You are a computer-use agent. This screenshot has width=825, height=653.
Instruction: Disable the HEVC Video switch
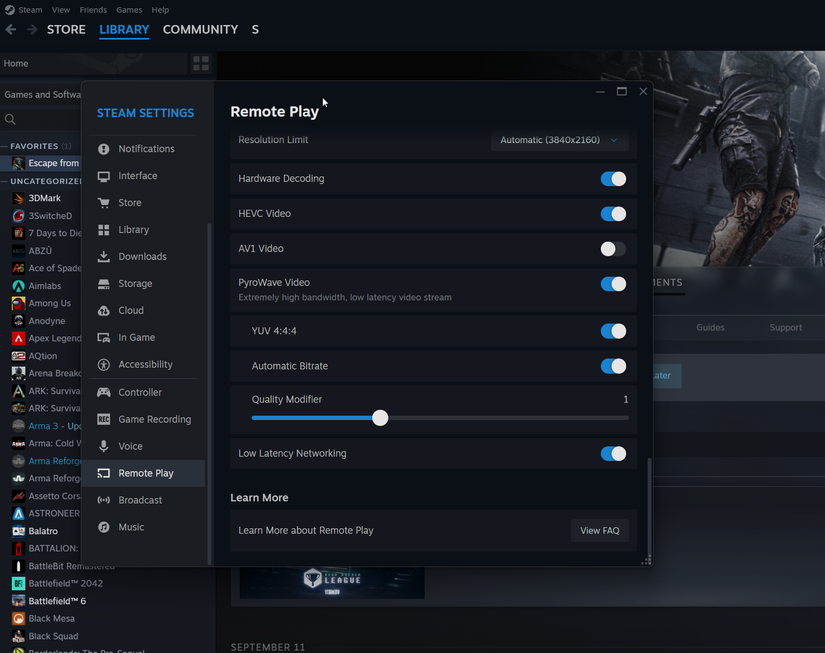pyautogui.click(x=613, y=214)
